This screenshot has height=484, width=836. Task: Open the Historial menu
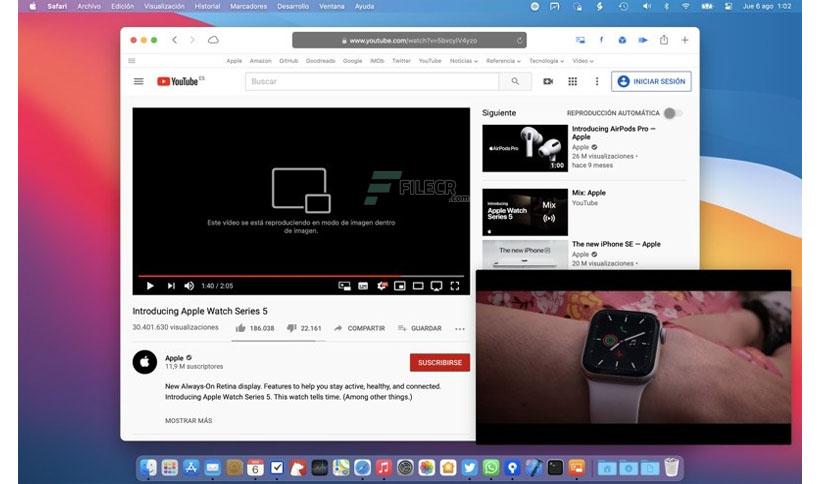tap(207, 6)
